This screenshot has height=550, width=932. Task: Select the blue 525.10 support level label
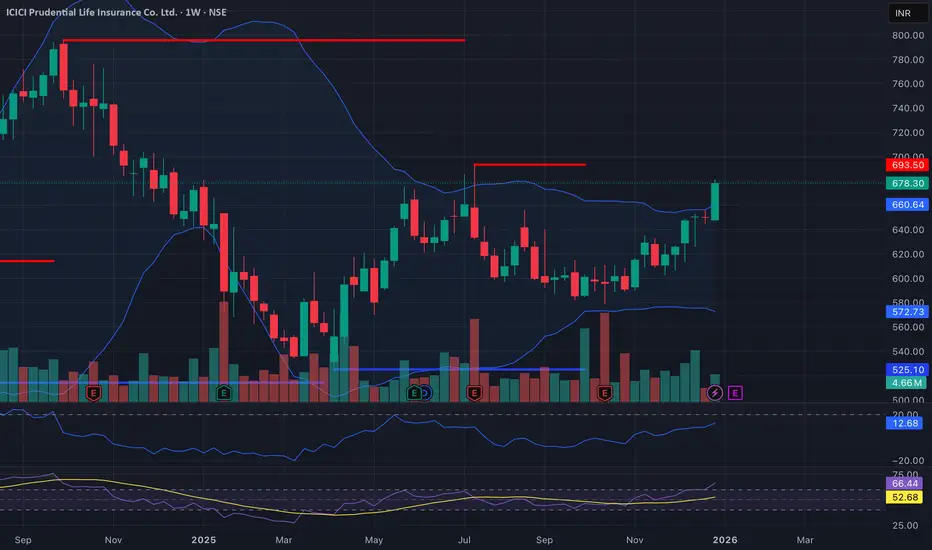pyautogui.click(x=907, y=370)
